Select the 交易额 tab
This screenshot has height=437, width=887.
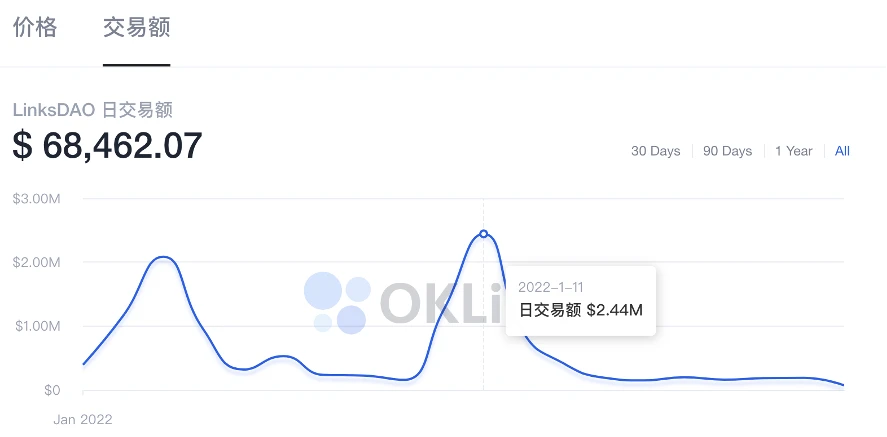[136, 27]
